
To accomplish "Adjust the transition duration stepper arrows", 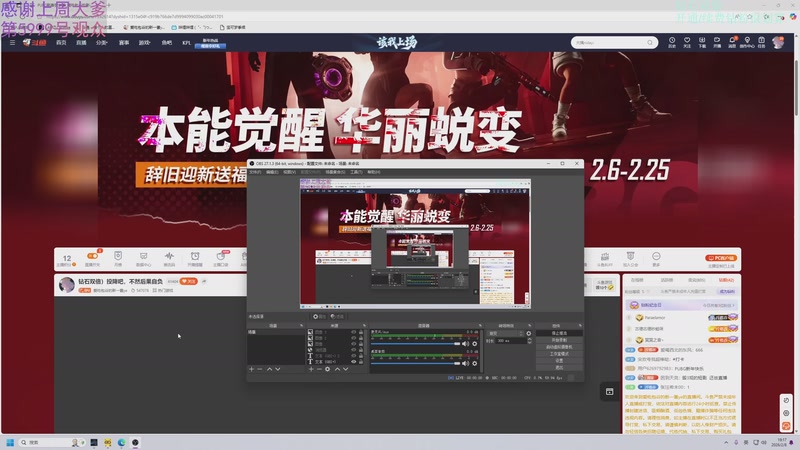I will (530, 341).
